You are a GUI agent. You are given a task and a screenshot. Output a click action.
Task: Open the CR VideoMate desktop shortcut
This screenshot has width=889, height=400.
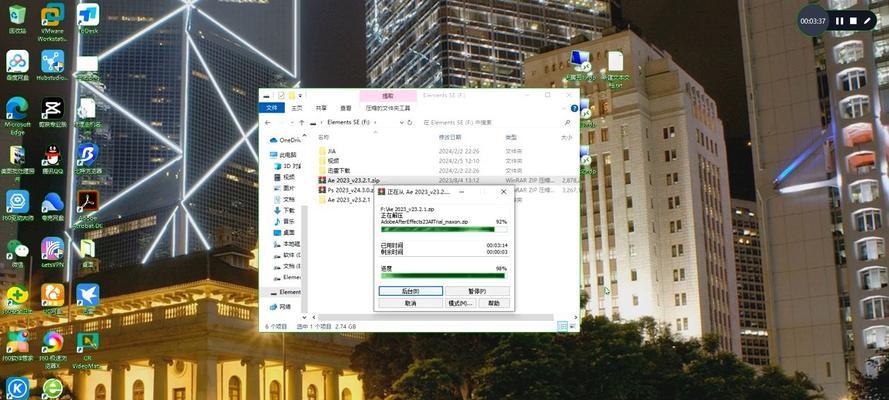click(x=87, y=351)
